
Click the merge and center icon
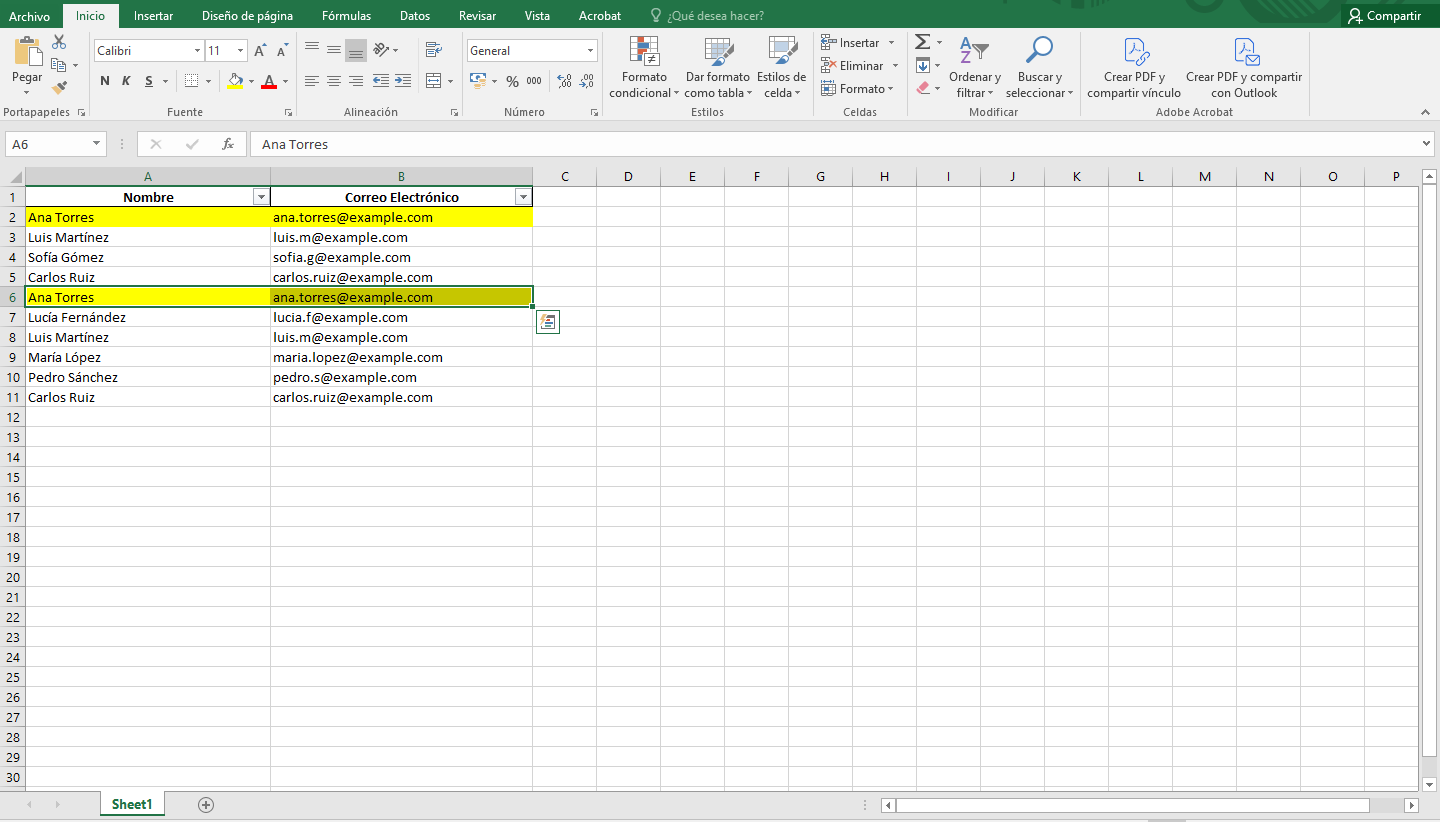tap(433, 81)
